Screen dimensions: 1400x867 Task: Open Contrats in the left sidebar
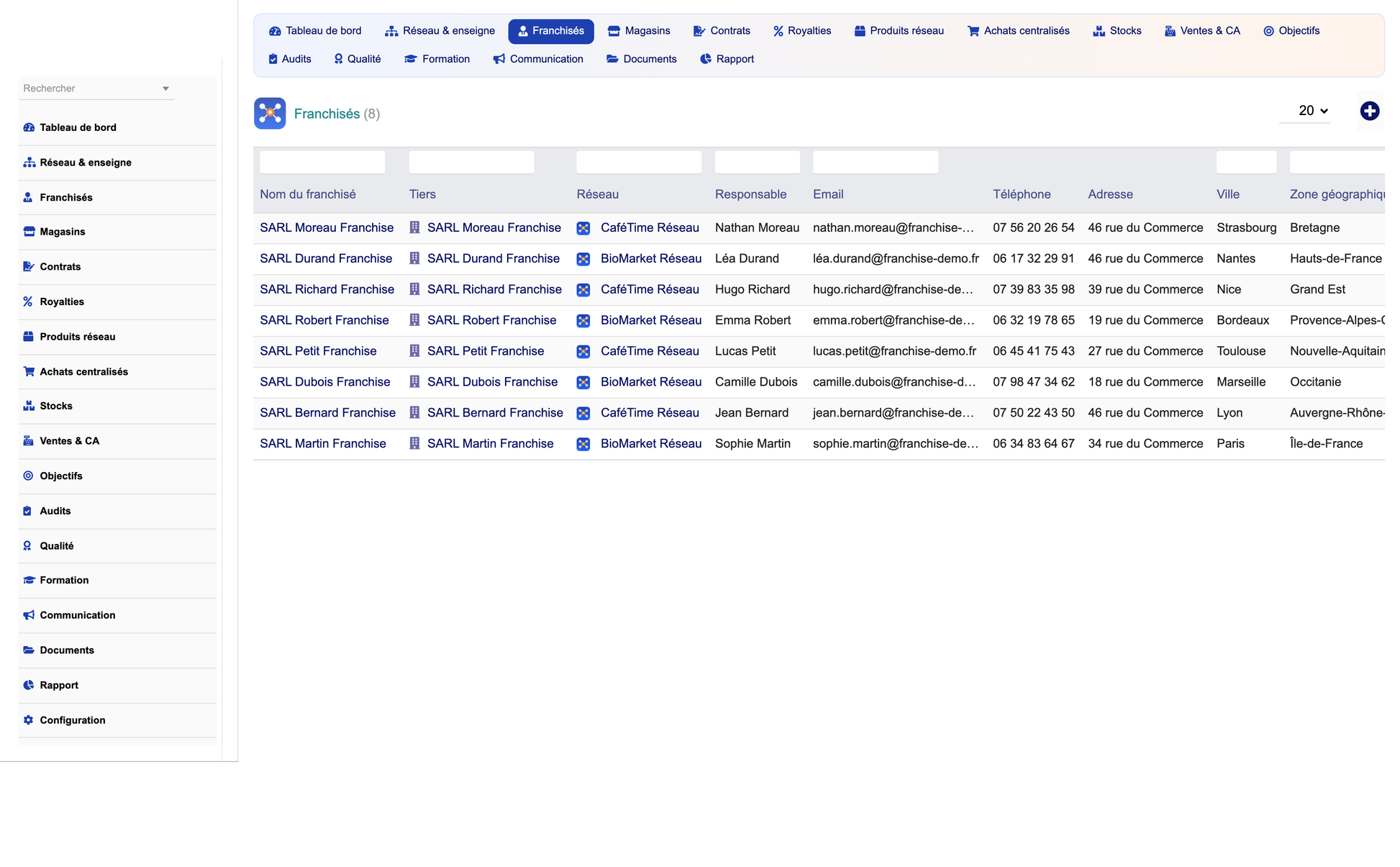[x=117, y=266]
